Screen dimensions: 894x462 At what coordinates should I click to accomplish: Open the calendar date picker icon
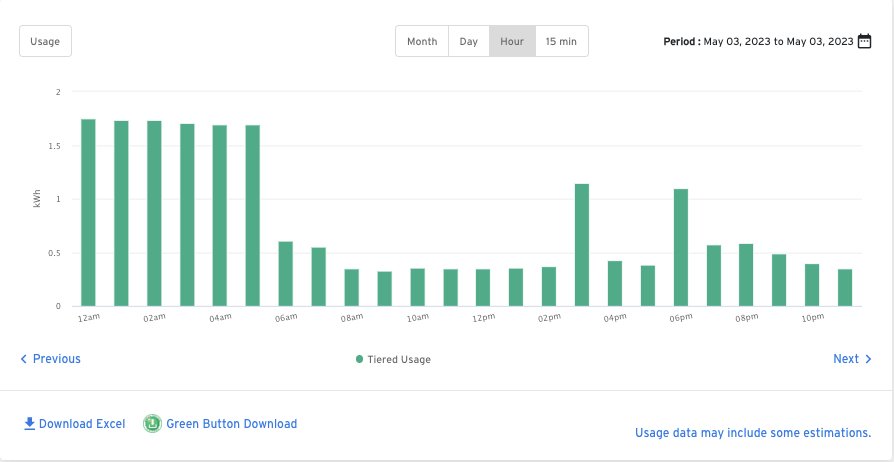click(x=865, y=42)
